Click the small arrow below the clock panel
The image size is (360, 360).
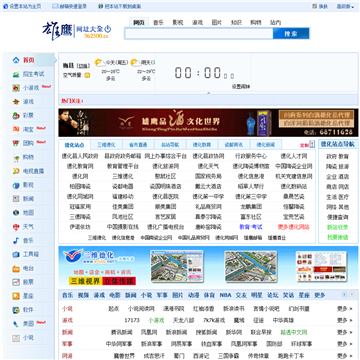click(209, 93)
